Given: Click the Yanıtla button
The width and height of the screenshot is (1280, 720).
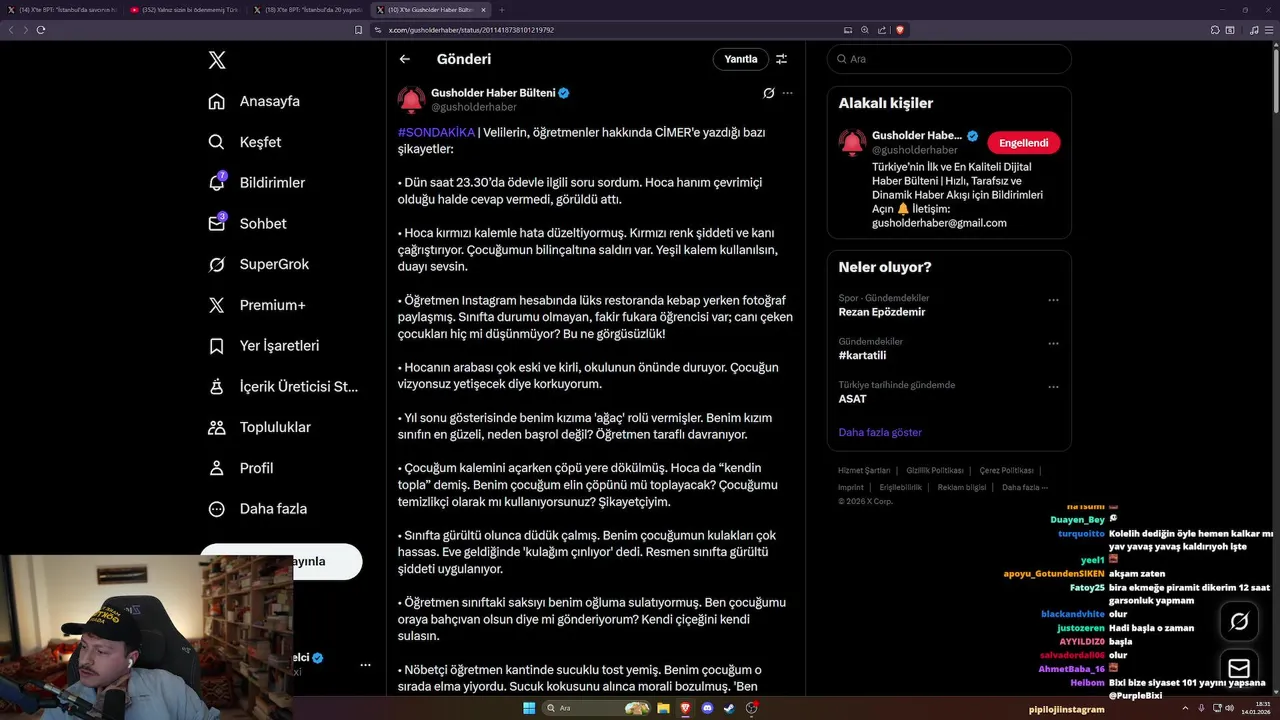Looking at the screenshot, I should 741,59.
